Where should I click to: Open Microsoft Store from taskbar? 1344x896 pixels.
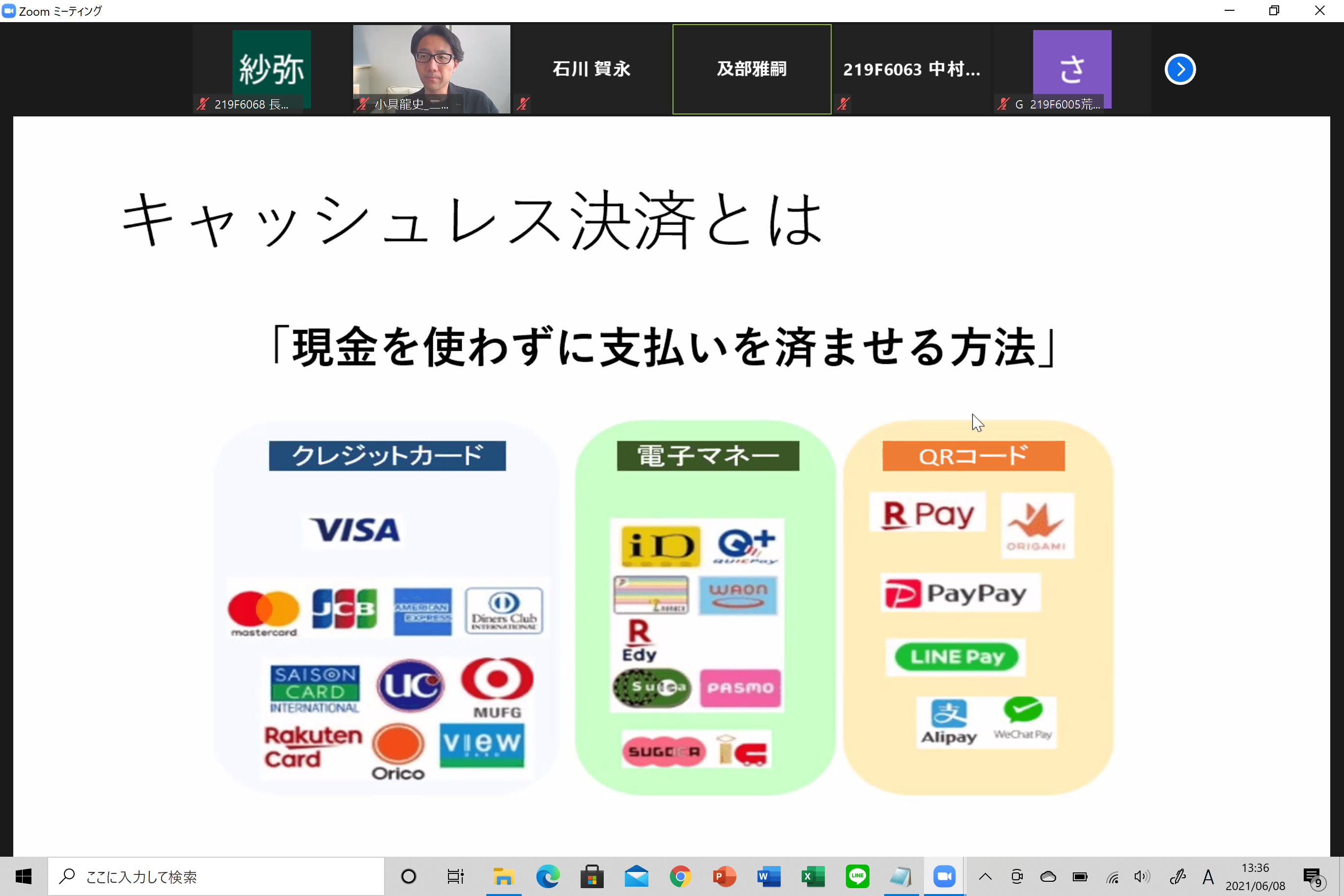point(592,876)
